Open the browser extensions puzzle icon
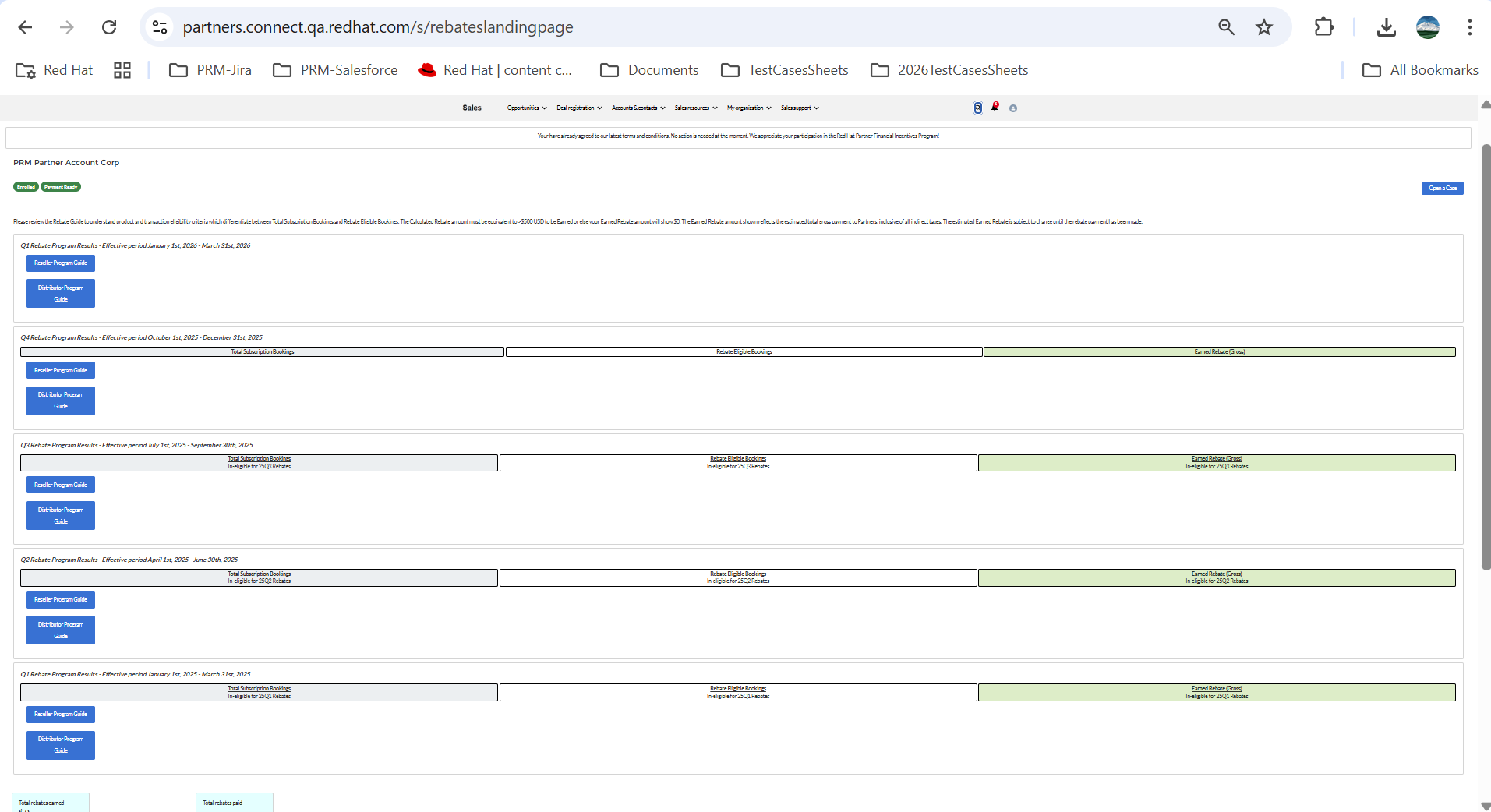 click(x=1323, y=27)
